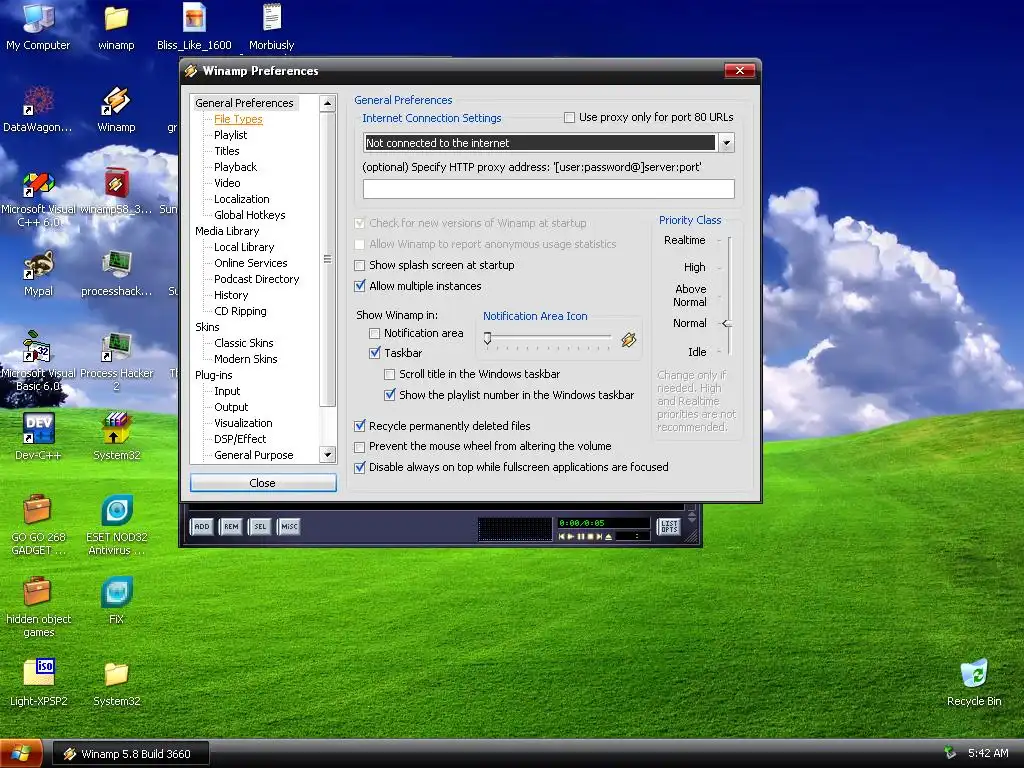Enable Prevent the mouse wheel from altering volume
This screenshot has height=768, width=1024.
pyautogui.click(x=359, y=447)
